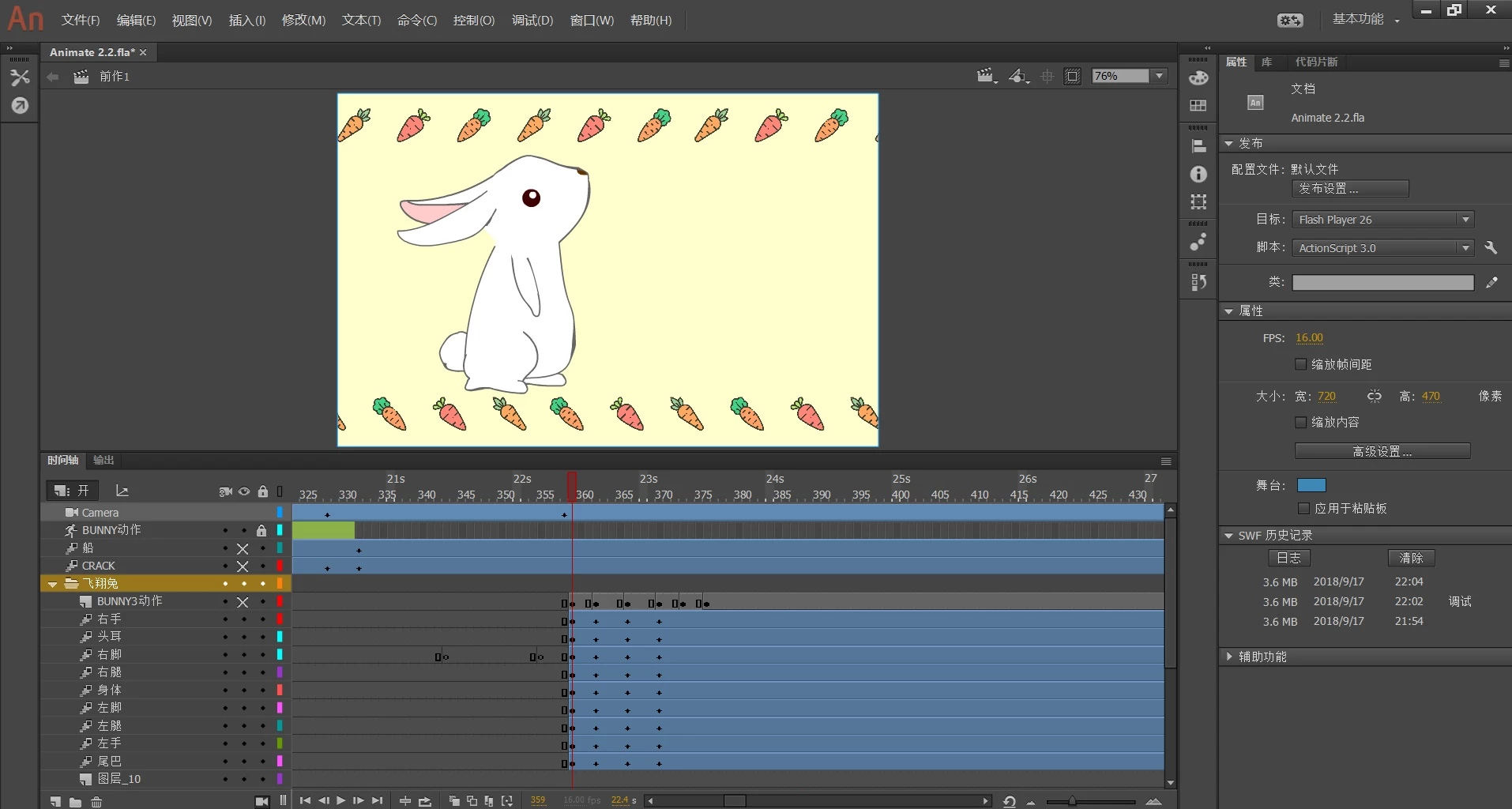Open the Edit Scene clapperboard menu

click(x=986, y=76)
